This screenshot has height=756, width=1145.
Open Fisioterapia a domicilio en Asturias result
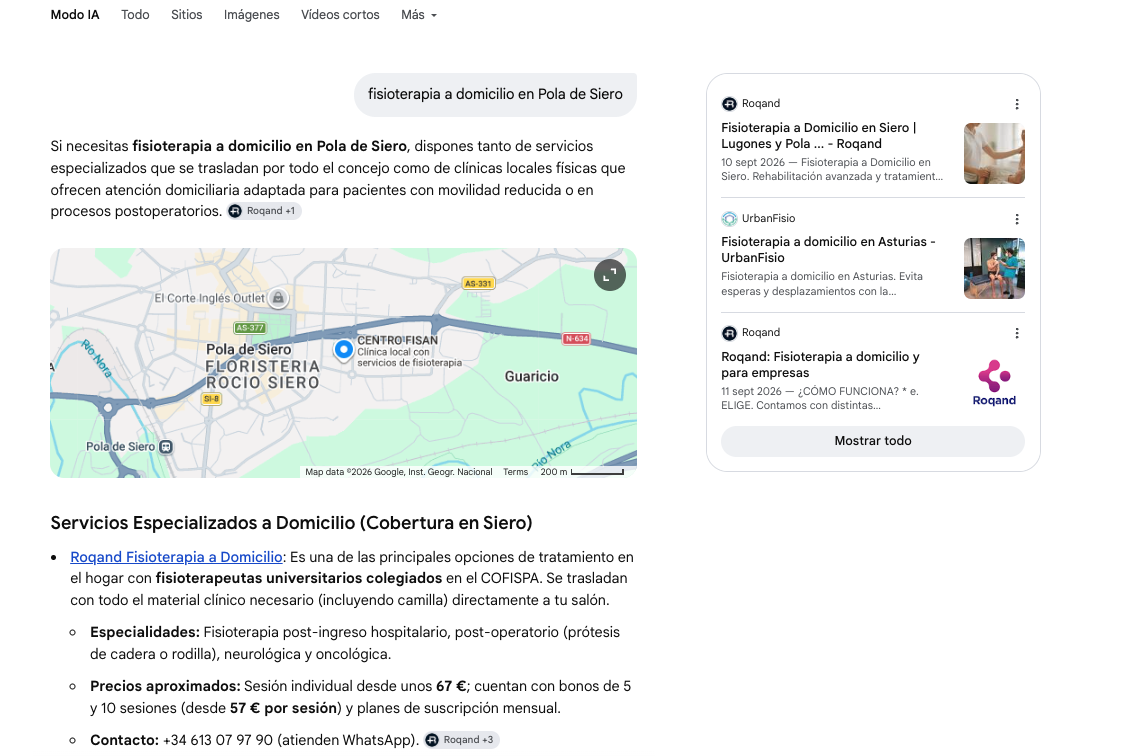click(828, 249)
